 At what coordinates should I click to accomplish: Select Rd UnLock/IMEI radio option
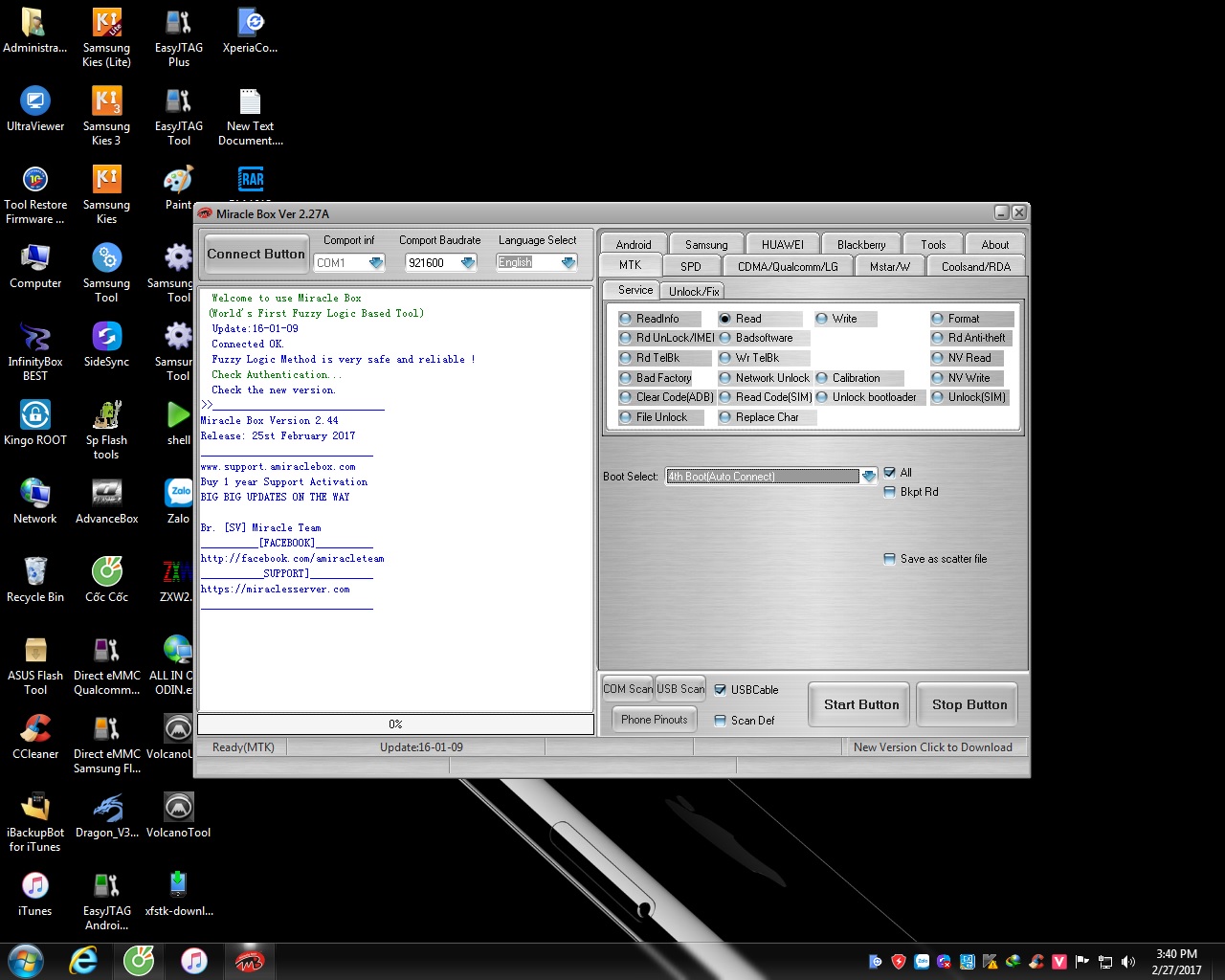667,338
